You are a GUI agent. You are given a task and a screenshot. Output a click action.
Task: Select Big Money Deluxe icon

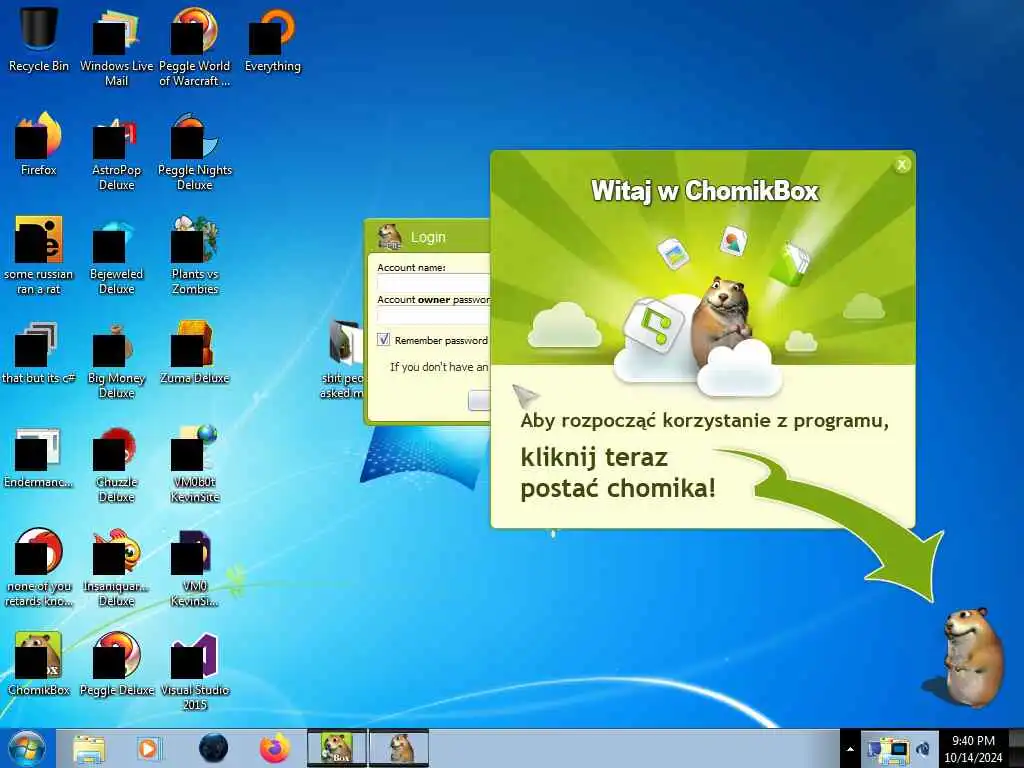tap(116, 359)
